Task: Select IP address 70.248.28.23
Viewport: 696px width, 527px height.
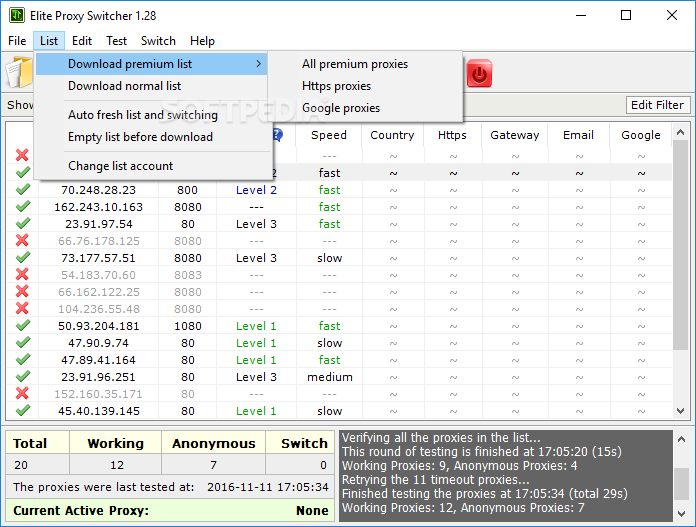Action: [99, 190]
